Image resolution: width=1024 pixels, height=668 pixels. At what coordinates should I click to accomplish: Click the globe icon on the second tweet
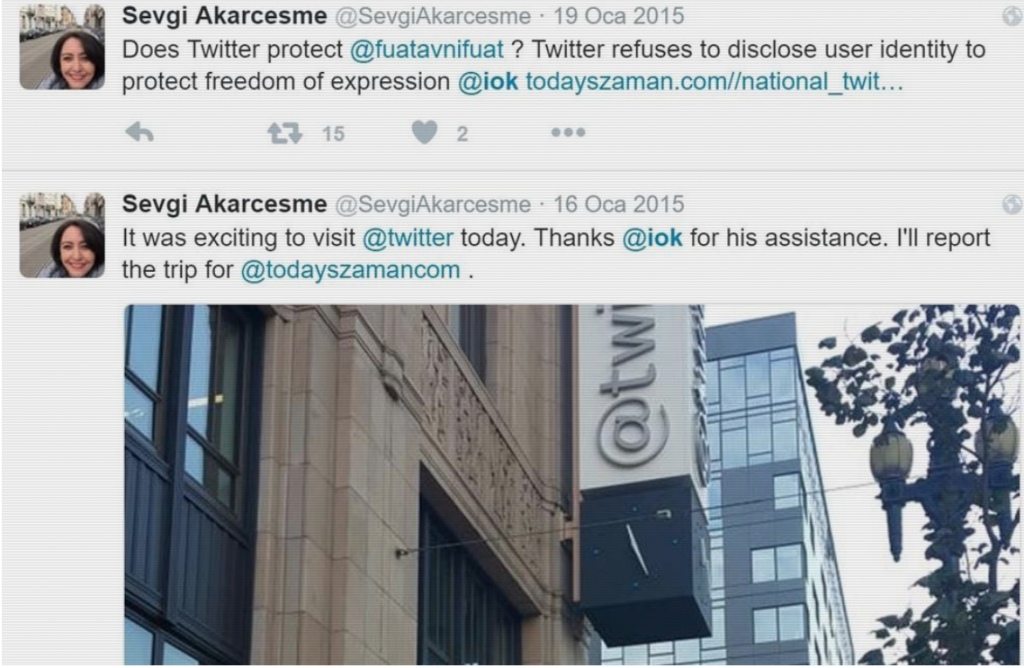(x=1013, y=205)
